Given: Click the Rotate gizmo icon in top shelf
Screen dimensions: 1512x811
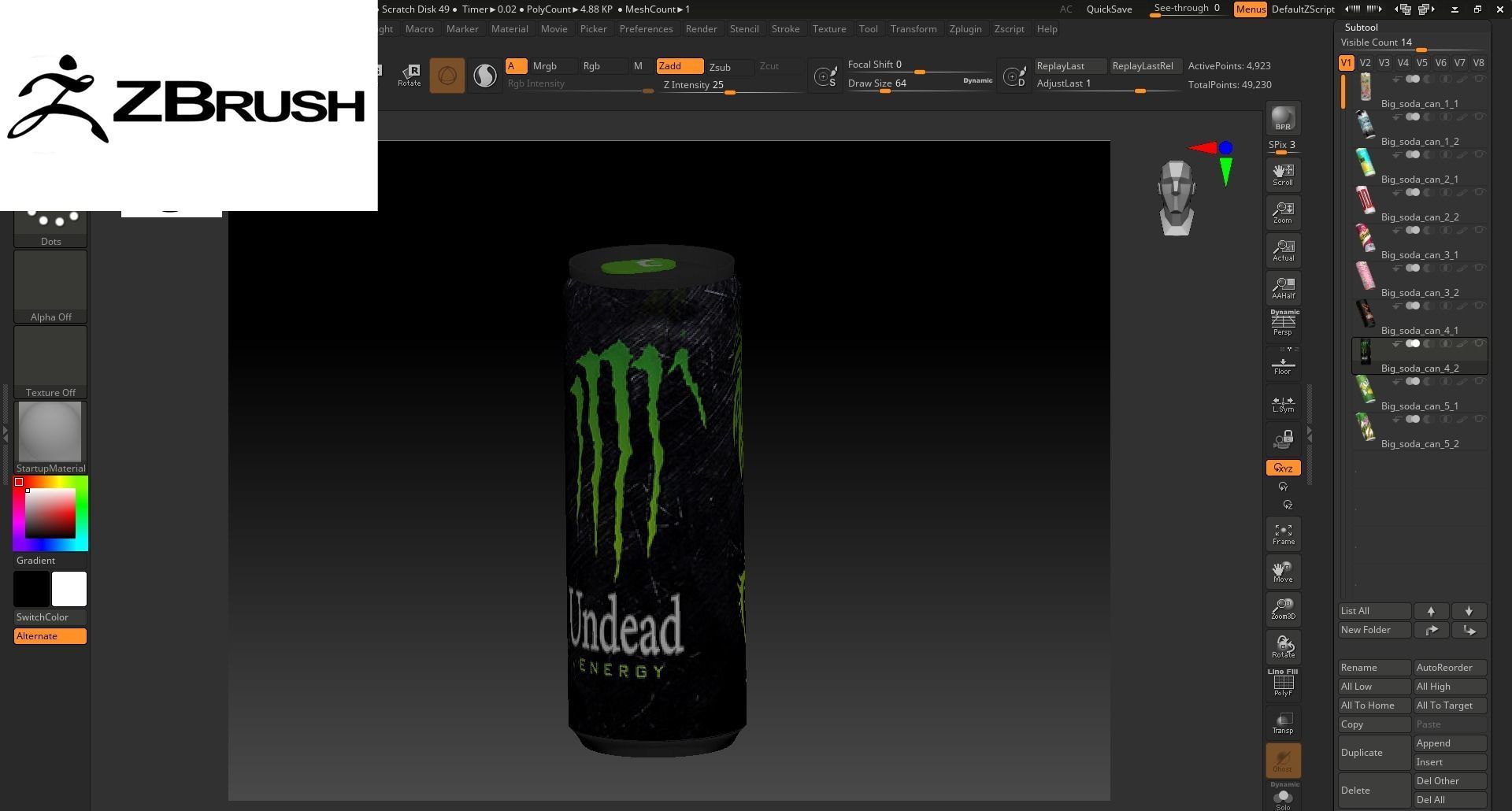Looking at the screenshot, I should point(409,76).
